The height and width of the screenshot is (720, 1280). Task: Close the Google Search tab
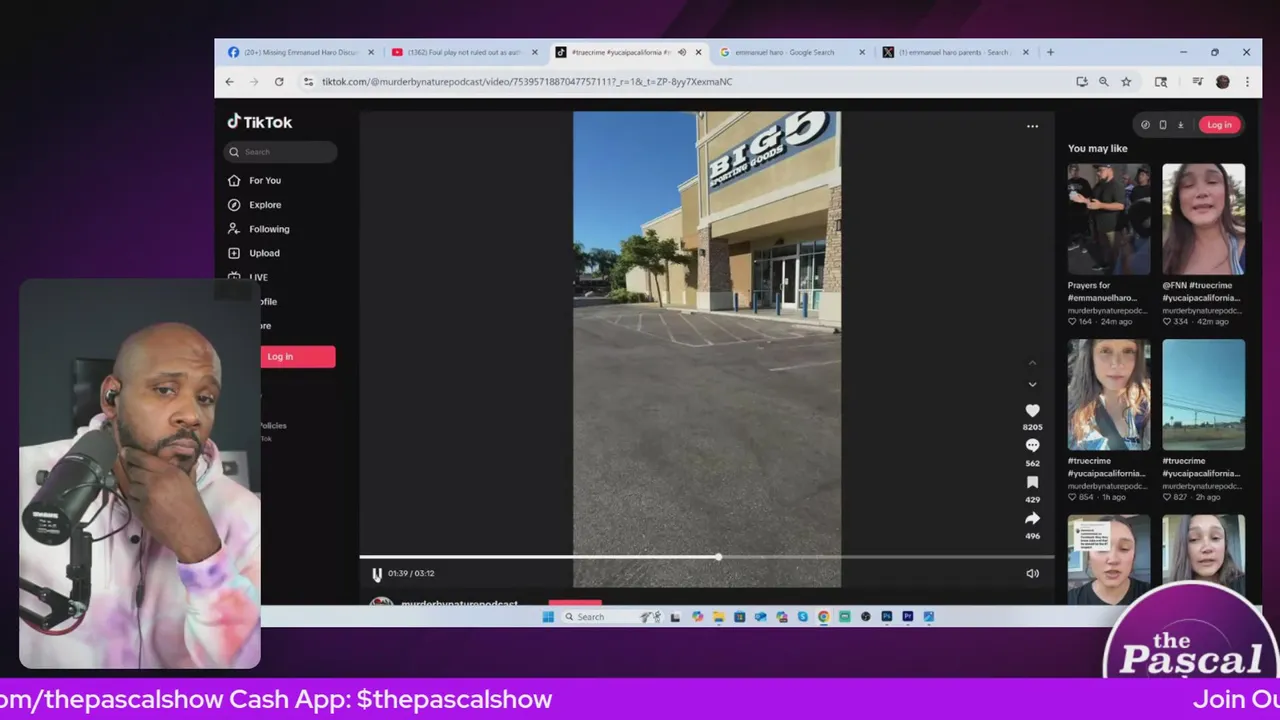862,52
